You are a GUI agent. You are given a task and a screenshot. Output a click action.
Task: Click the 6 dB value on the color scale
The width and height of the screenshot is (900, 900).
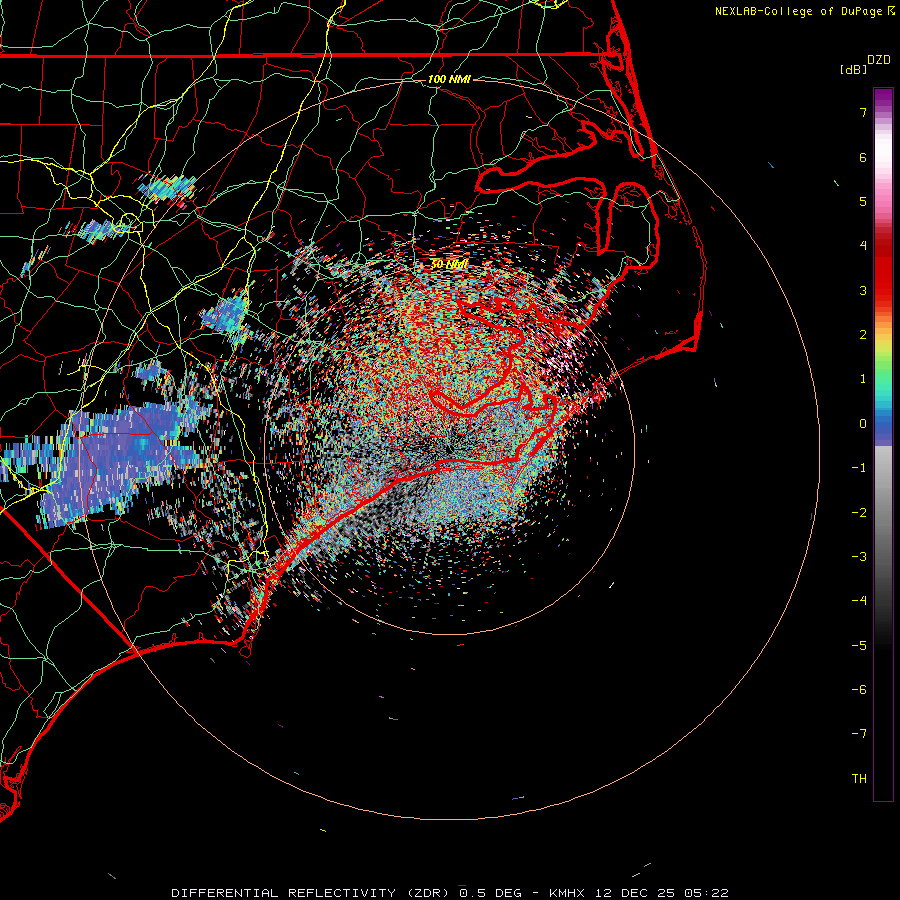(x=863, y=157)
